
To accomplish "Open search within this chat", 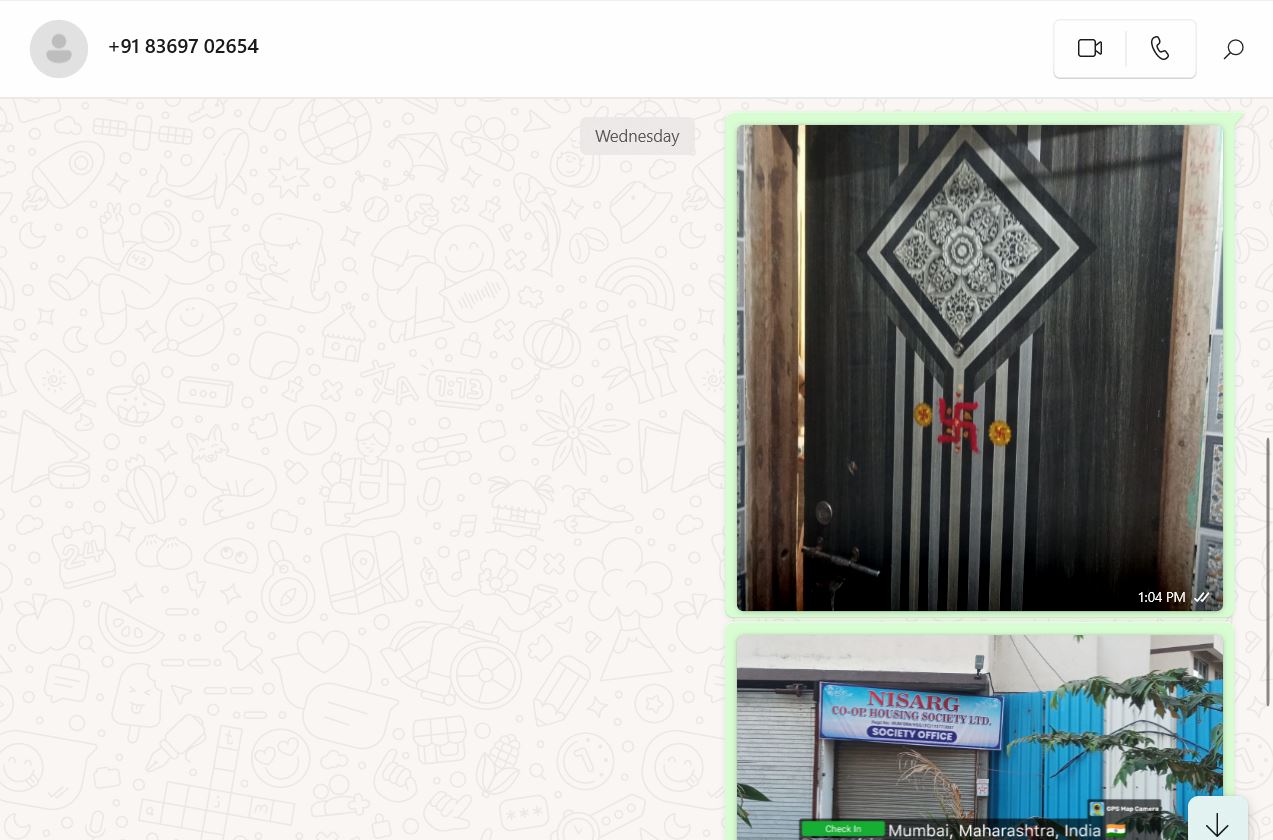I will point(1234,48).
